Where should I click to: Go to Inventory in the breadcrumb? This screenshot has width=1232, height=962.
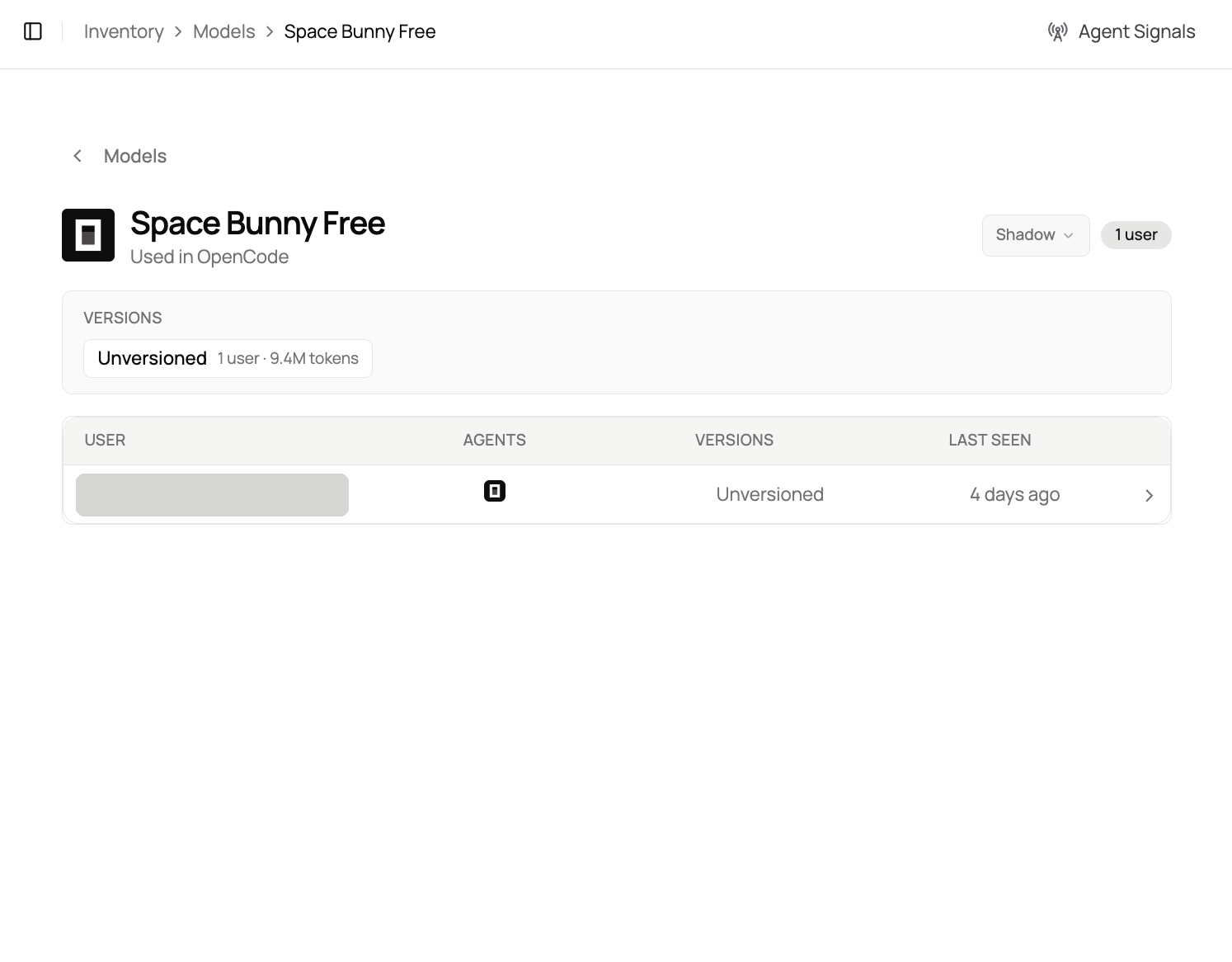point(124,31)
